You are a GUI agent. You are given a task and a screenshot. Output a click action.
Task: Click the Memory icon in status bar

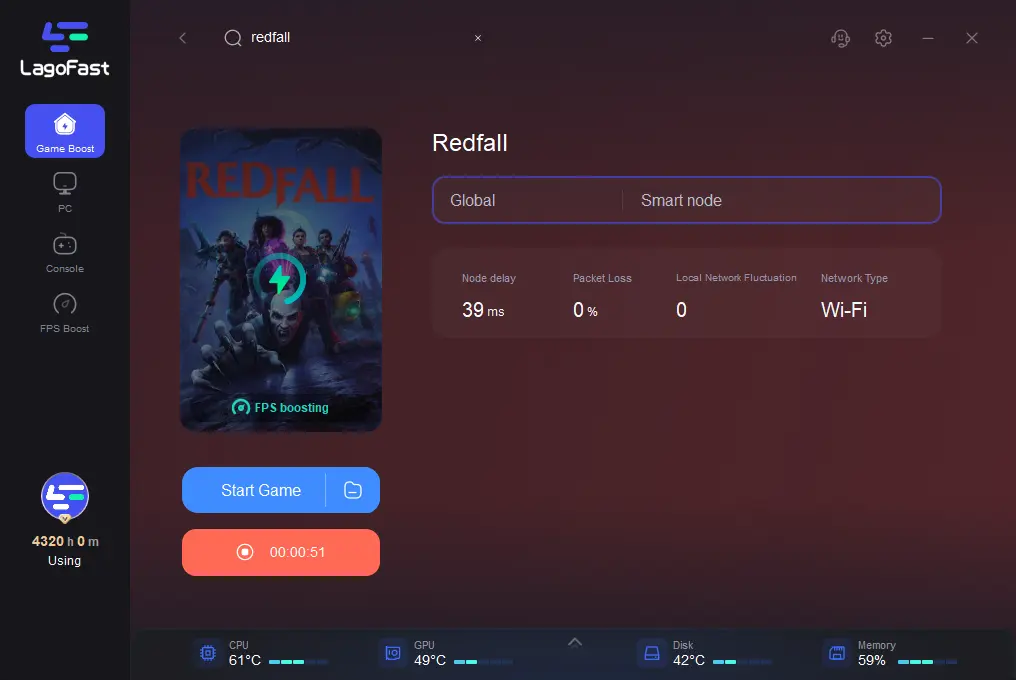tap(837, 653)
